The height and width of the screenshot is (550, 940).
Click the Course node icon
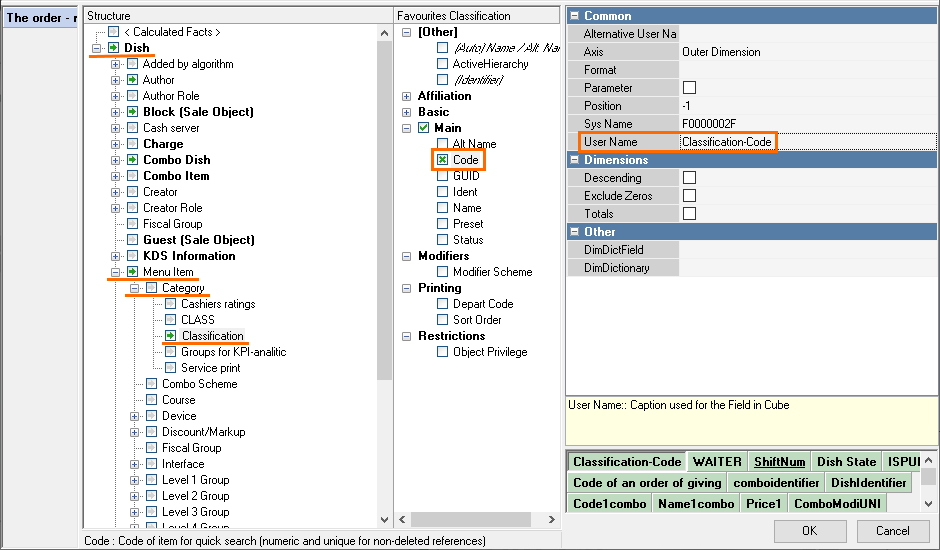click(x=152, y=399)
